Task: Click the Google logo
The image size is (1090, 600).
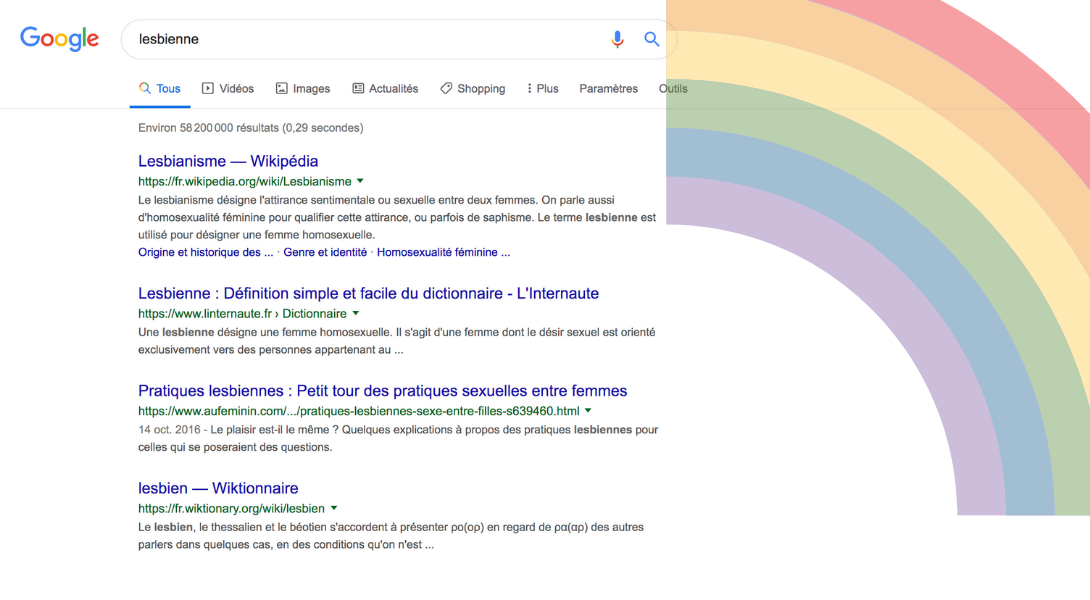Action: [59, 39]
